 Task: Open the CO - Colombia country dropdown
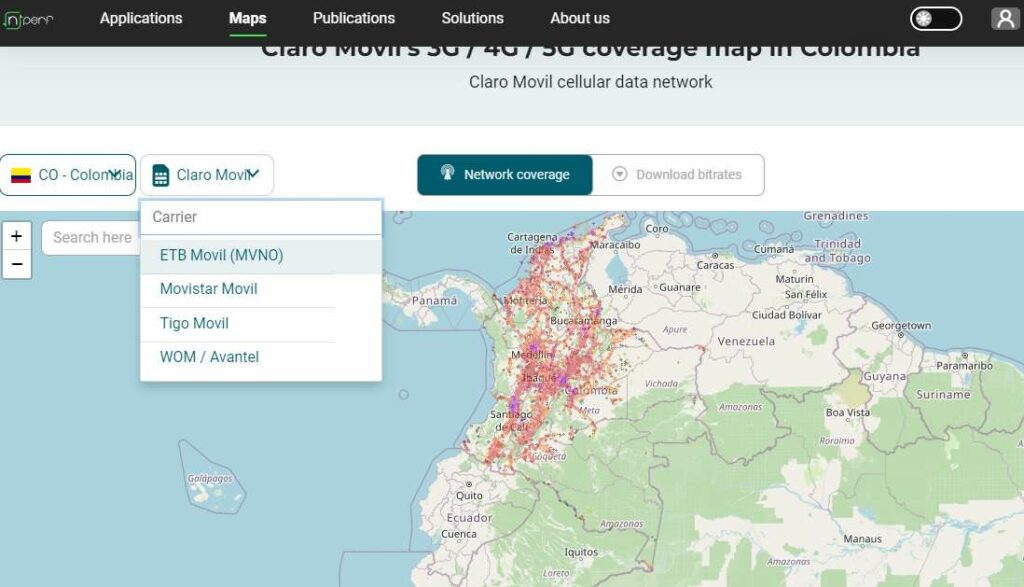click(x=68, y=175)
